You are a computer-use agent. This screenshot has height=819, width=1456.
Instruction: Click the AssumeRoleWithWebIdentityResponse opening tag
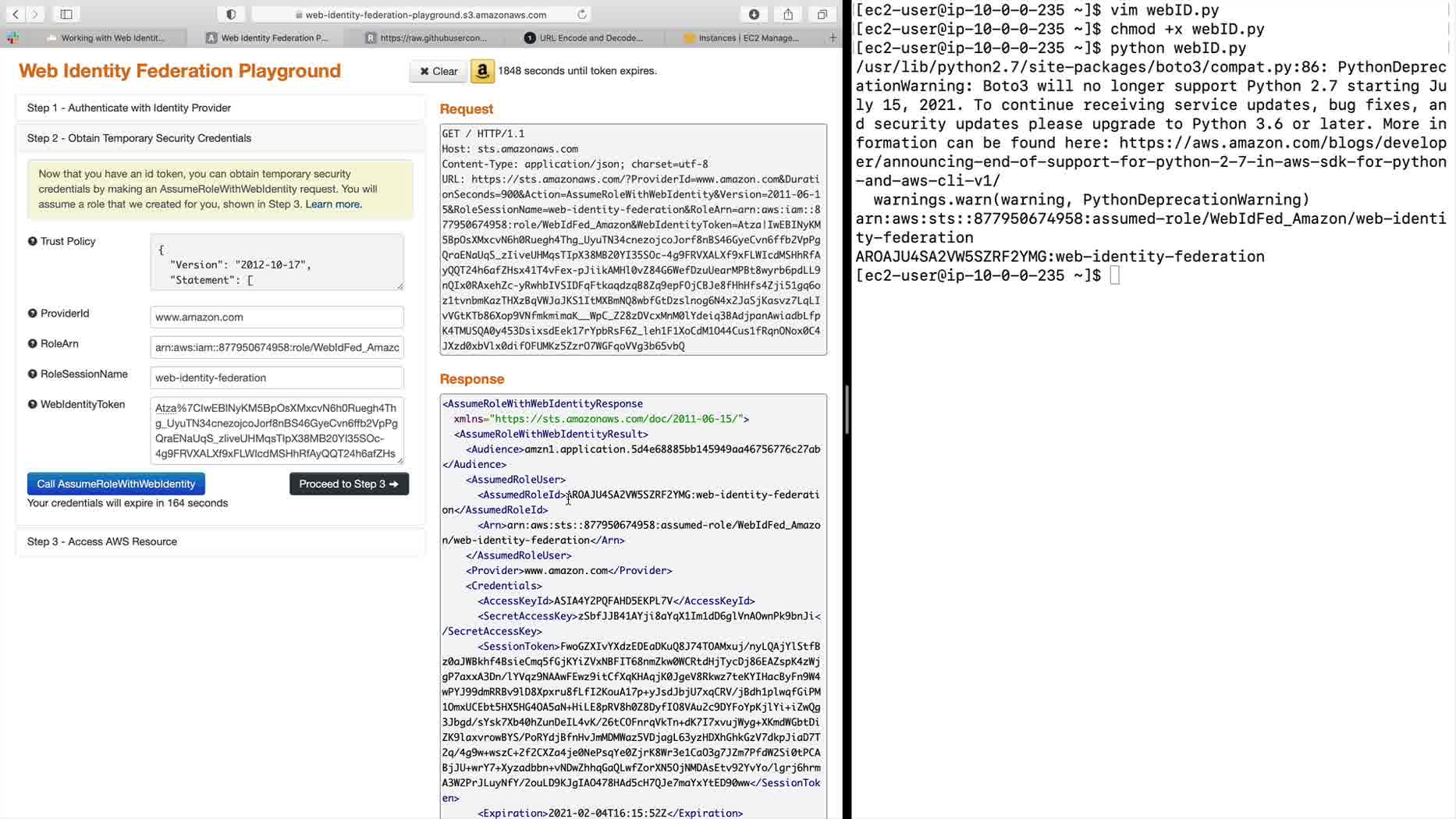pos(543,403)
